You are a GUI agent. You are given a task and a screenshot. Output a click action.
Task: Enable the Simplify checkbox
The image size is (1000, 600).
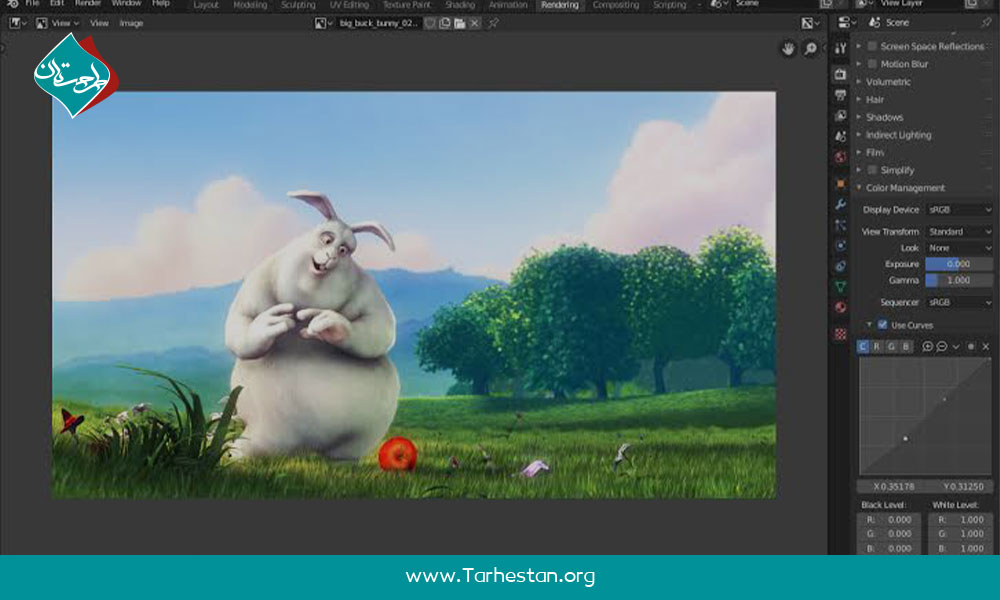coord(872,170)
